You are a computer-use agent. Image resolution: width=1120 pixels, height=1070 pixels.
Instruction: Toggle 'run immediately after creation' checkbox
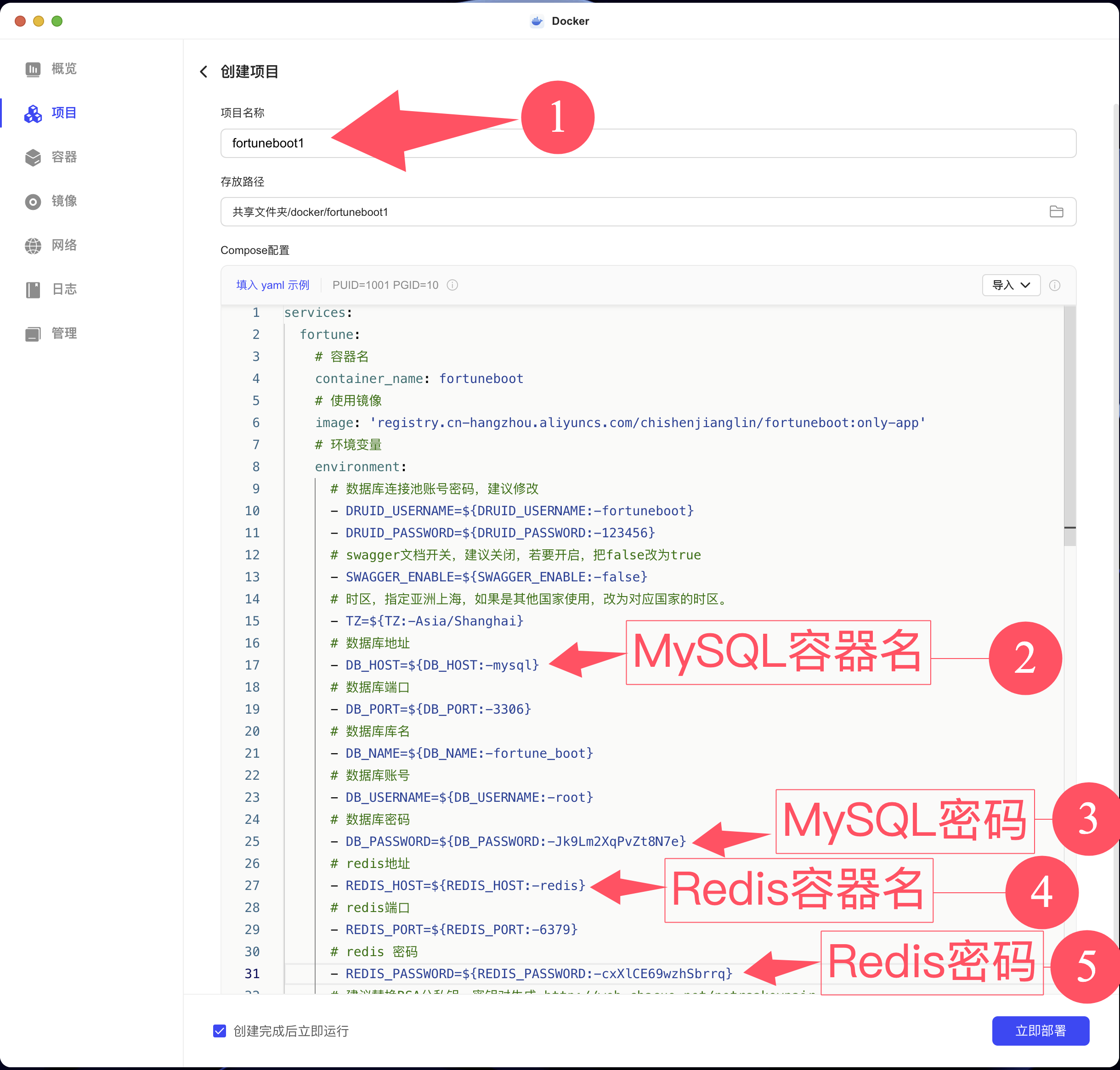[x=220, y=1031]
